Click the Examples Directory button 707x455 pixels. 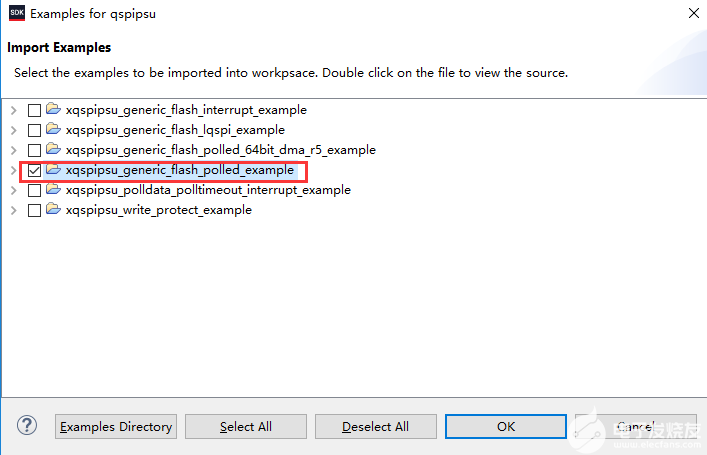tap(116, 427)
